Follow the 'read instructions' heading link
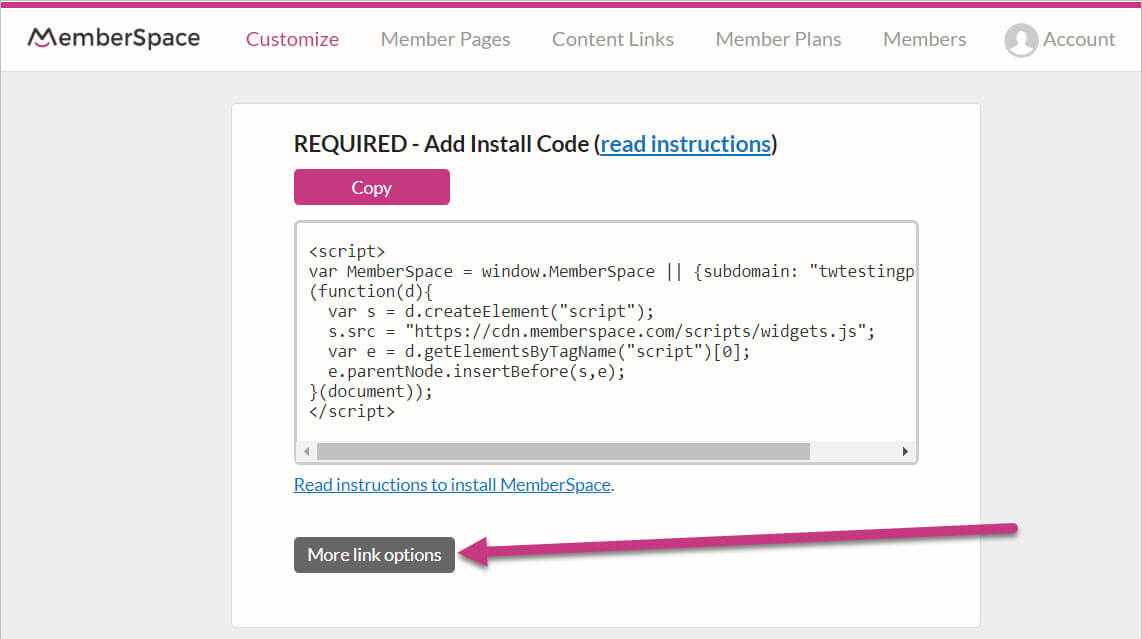 [x=685, y=144]
